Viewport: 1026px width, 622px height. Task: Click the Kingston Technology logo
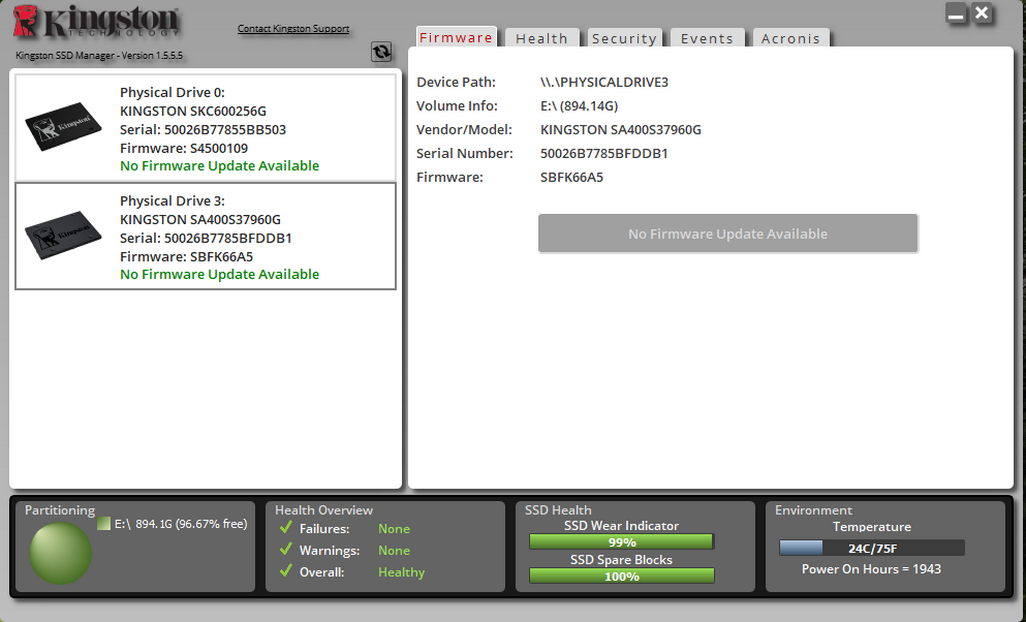click(x=98, y=23)
